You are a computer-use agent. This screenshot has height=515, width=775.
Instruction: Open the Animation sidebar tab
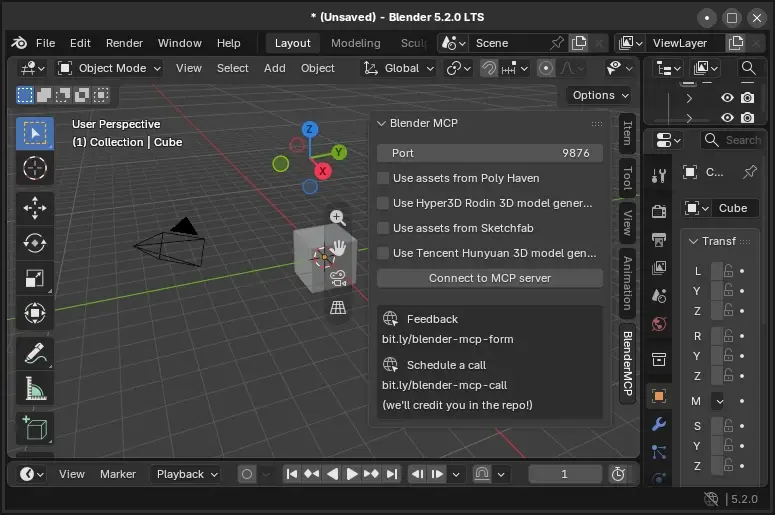[627, 283]
